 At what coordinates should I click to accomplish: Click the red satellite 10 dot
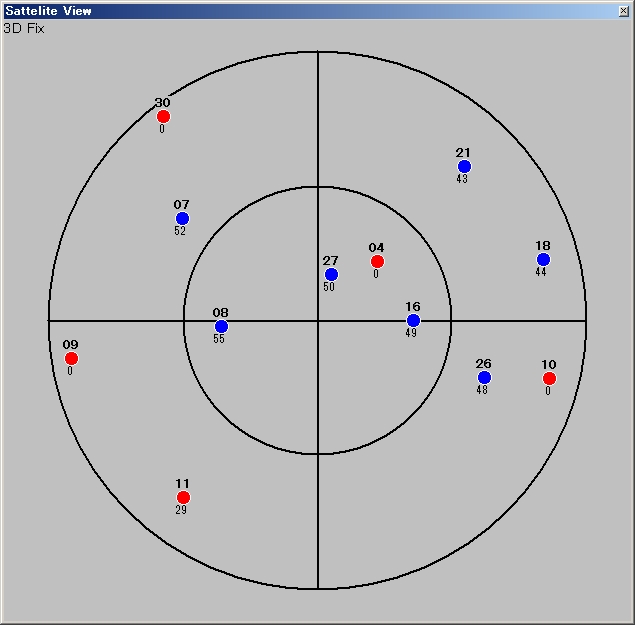click(x=549, y=379)
